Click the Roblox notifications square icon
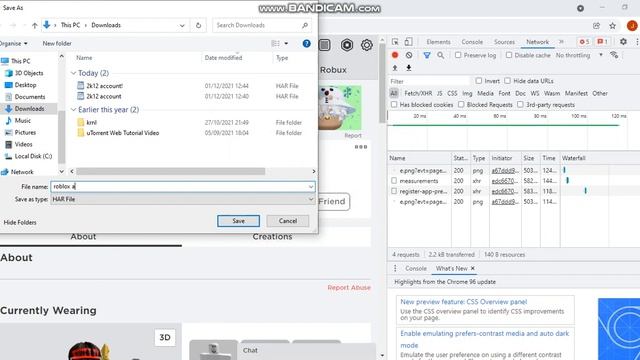This screenshot has height=360, width=640. 324,45
